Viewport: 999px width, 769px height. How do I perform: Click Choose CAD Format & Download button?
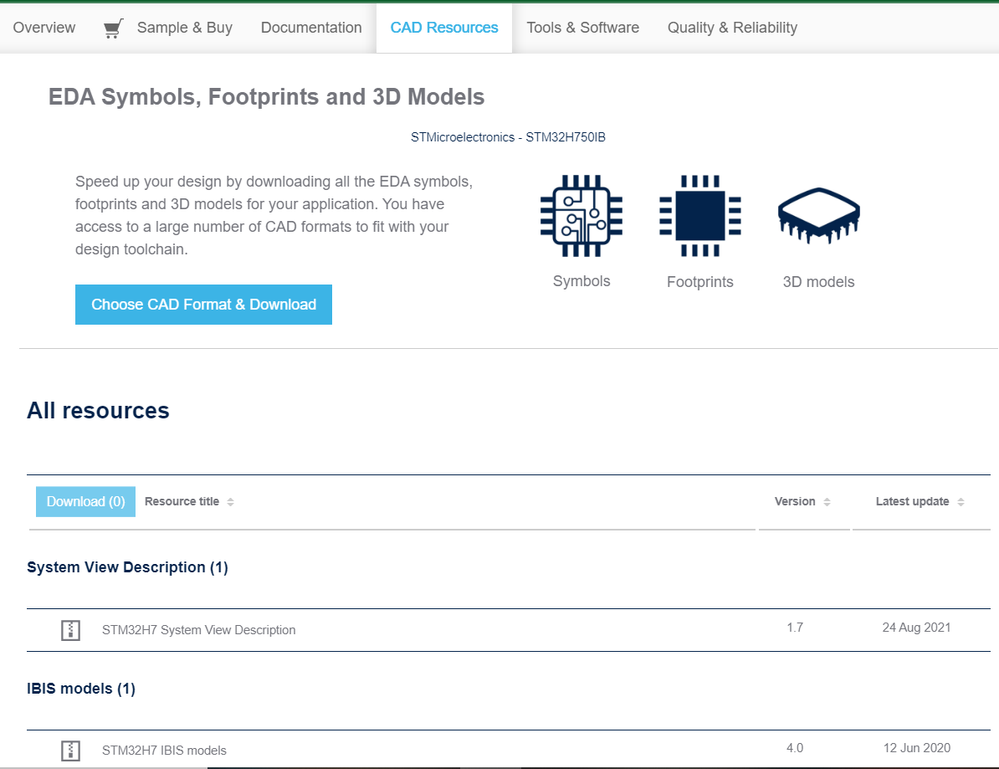(203, 305)
